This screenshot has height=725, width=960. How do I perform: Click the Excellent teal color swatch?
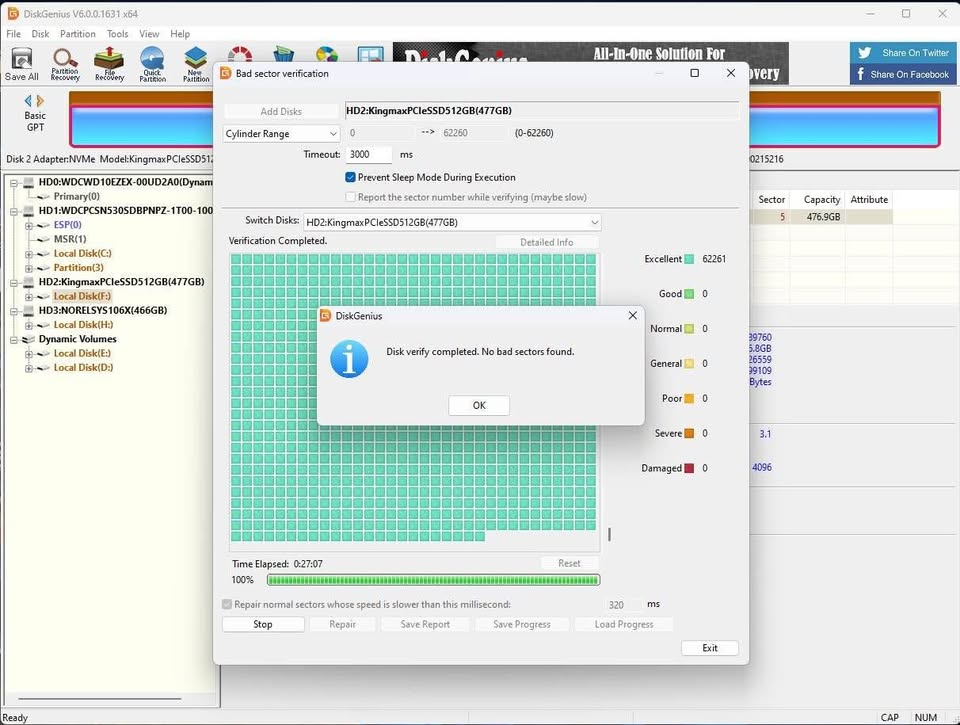click(689, 259)
